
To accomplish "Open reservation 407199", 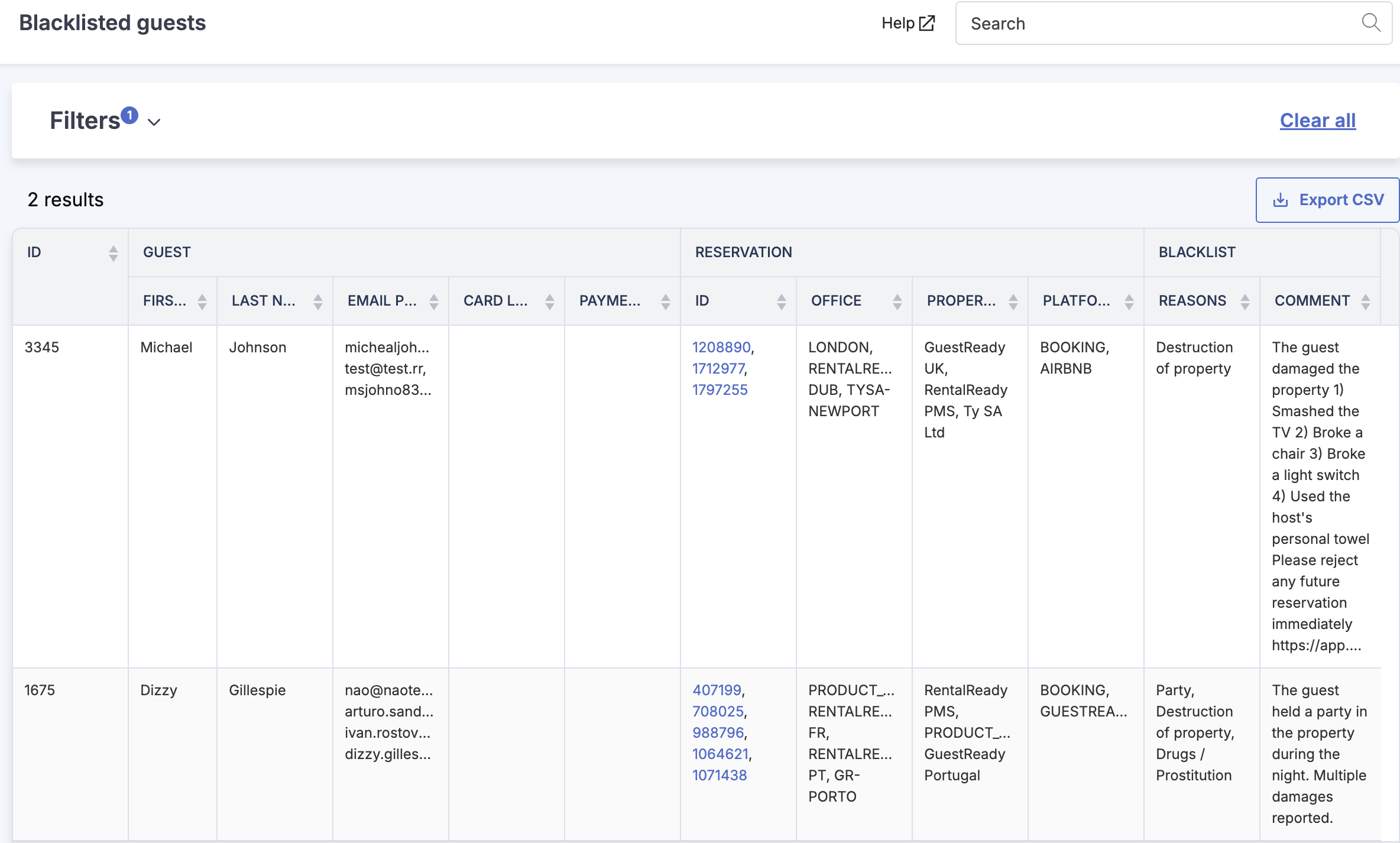I will [717, 690].
